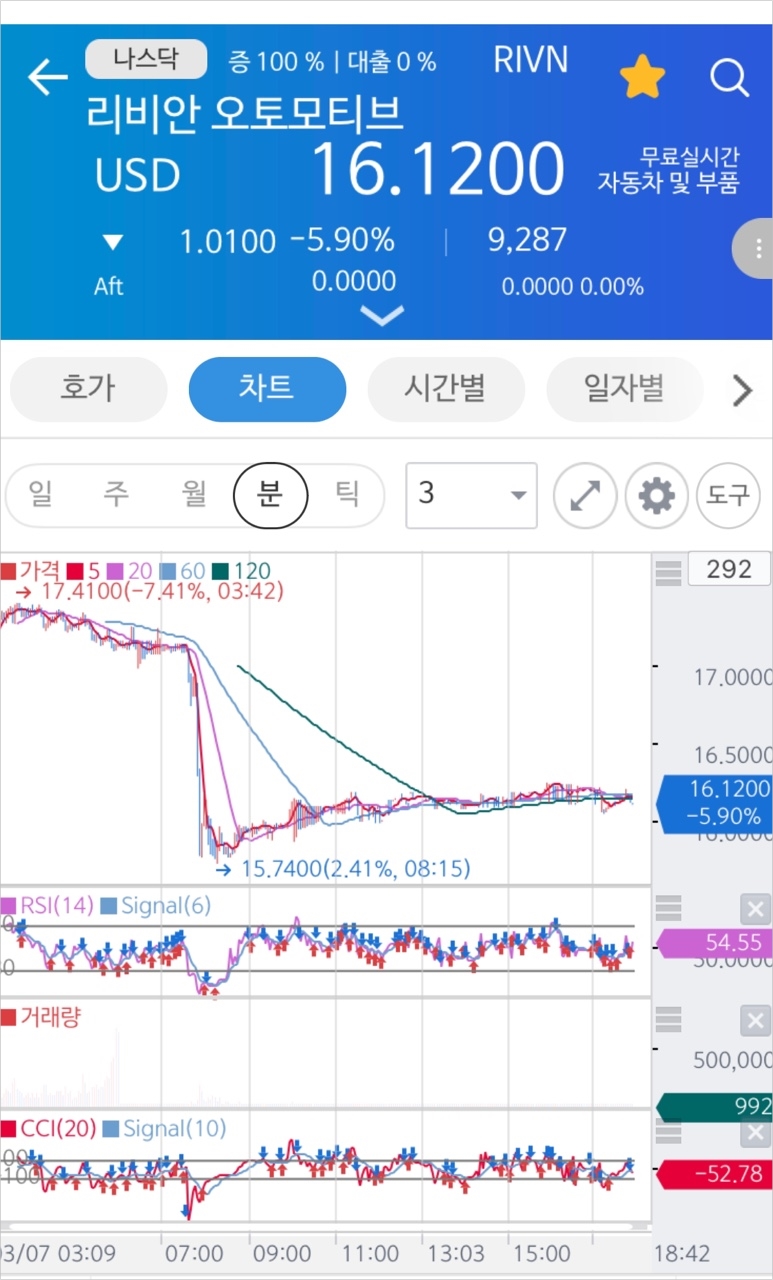773x1280 pixels.
Task: Open the stock search magnifier
Action: coord(730,77)
